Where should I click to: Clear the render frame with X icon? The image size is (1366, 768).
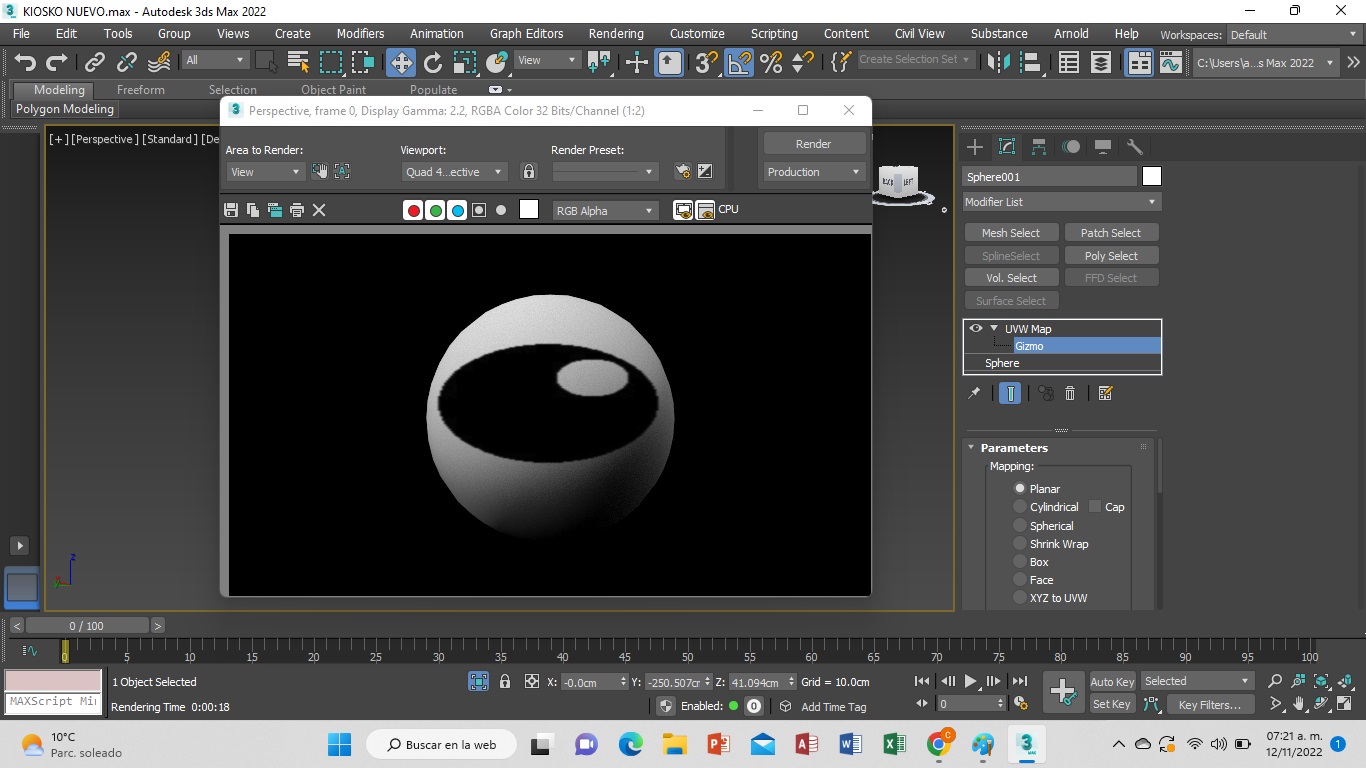(319, 210)
